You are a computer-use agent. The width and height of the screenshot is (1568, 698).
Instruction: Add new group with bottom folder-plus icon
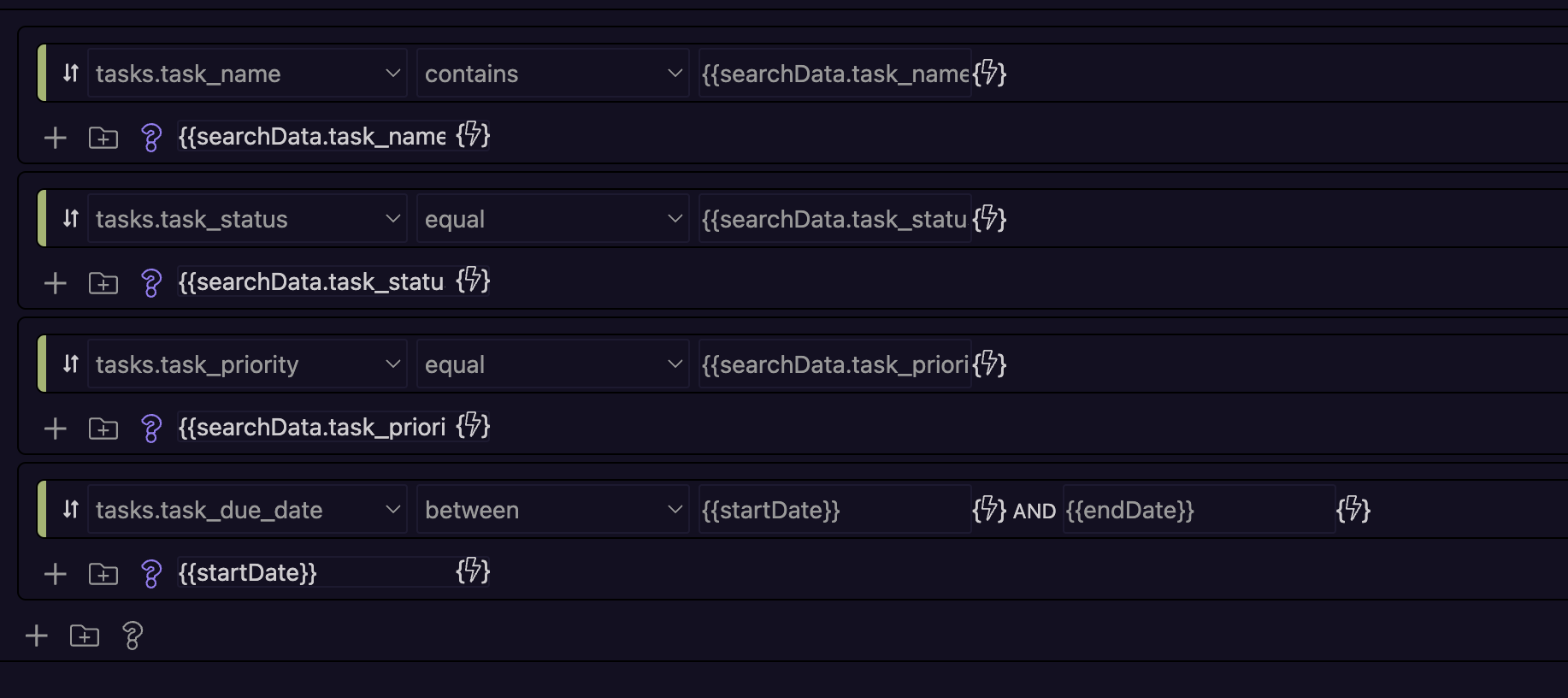85,636
